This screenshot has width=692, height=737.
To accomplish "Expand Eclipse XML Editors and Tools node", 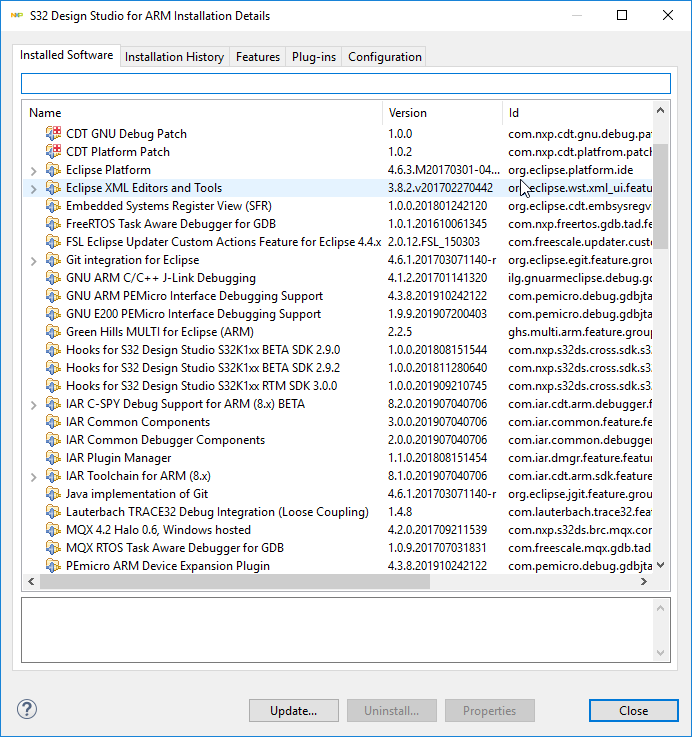I will [x=33, y=189].
